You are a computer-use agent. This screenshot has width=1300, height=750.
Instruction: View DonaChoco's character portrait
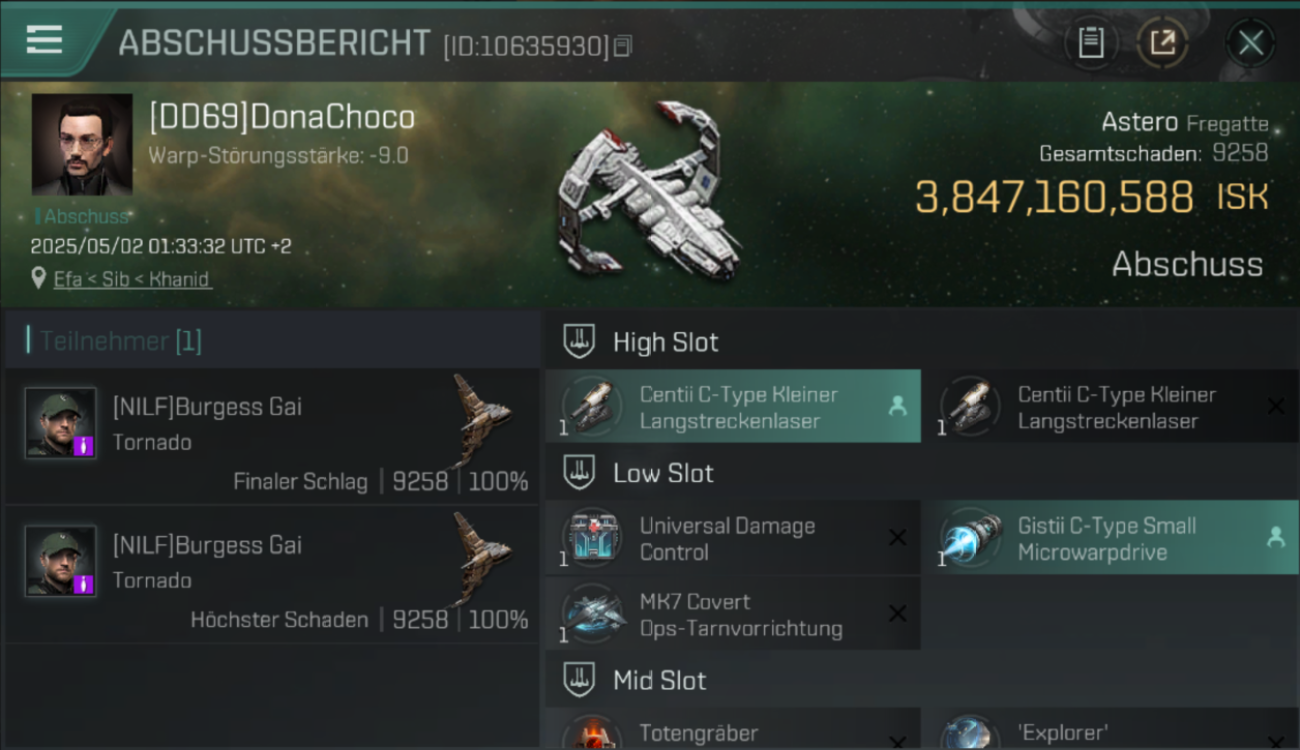coord(82,144)
